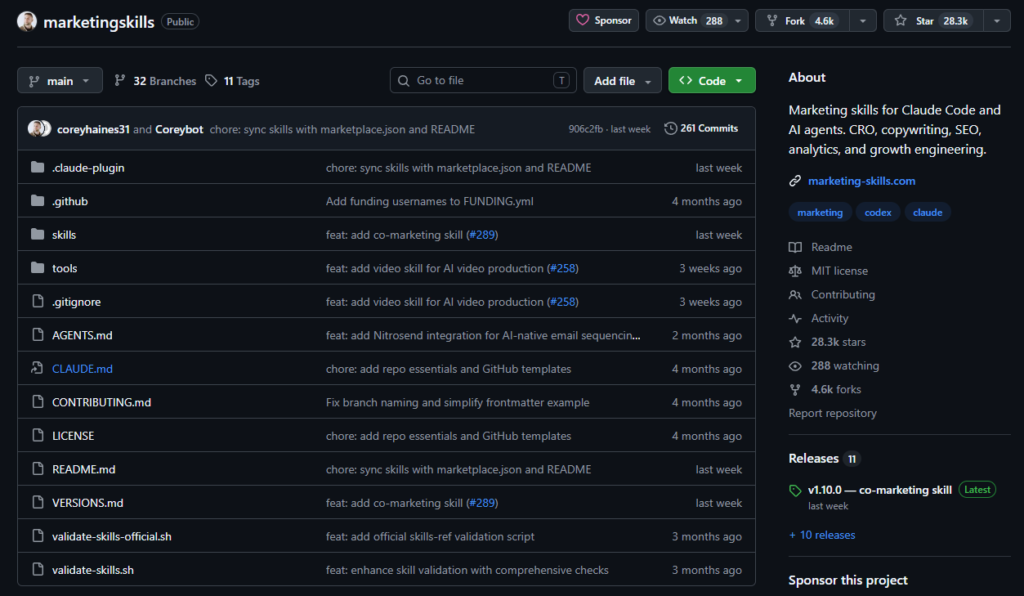The height and width of the screenshot is (596, 1024).
Task: Select the marketing topic tag
Action: pos(820,212)
